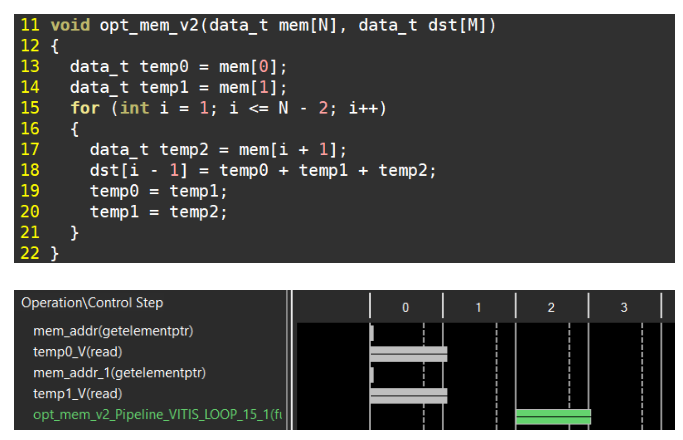Select the green pipeline loop schedule bar
This screenshot has height=440, width=683.
click(553, 416)
